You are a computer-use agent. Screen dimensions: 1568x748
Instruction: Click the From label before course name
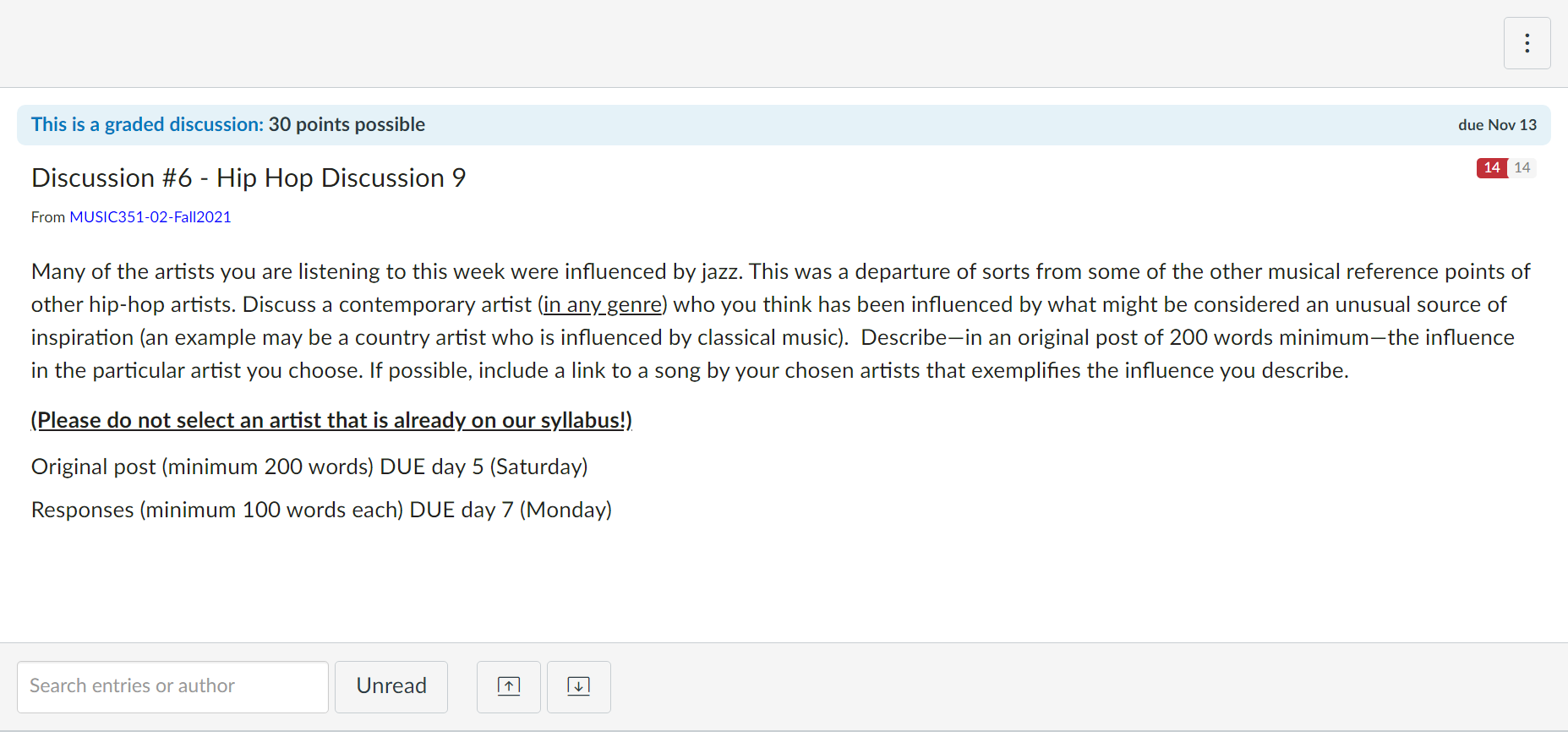point(48,216)
